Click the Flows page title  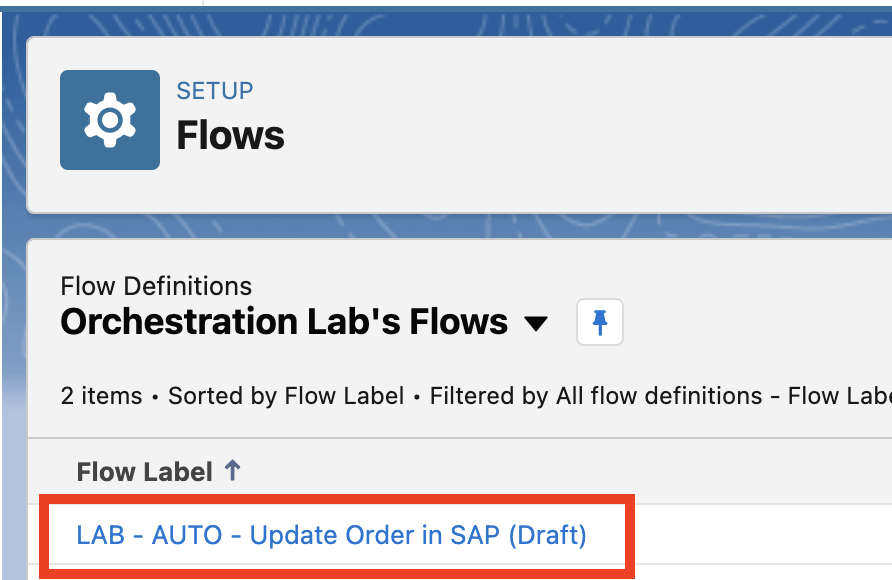coord(231,136)
